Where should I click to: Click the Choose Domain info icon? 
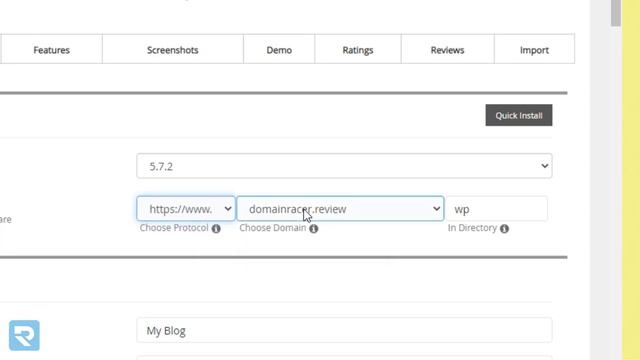tap(313, 229)
